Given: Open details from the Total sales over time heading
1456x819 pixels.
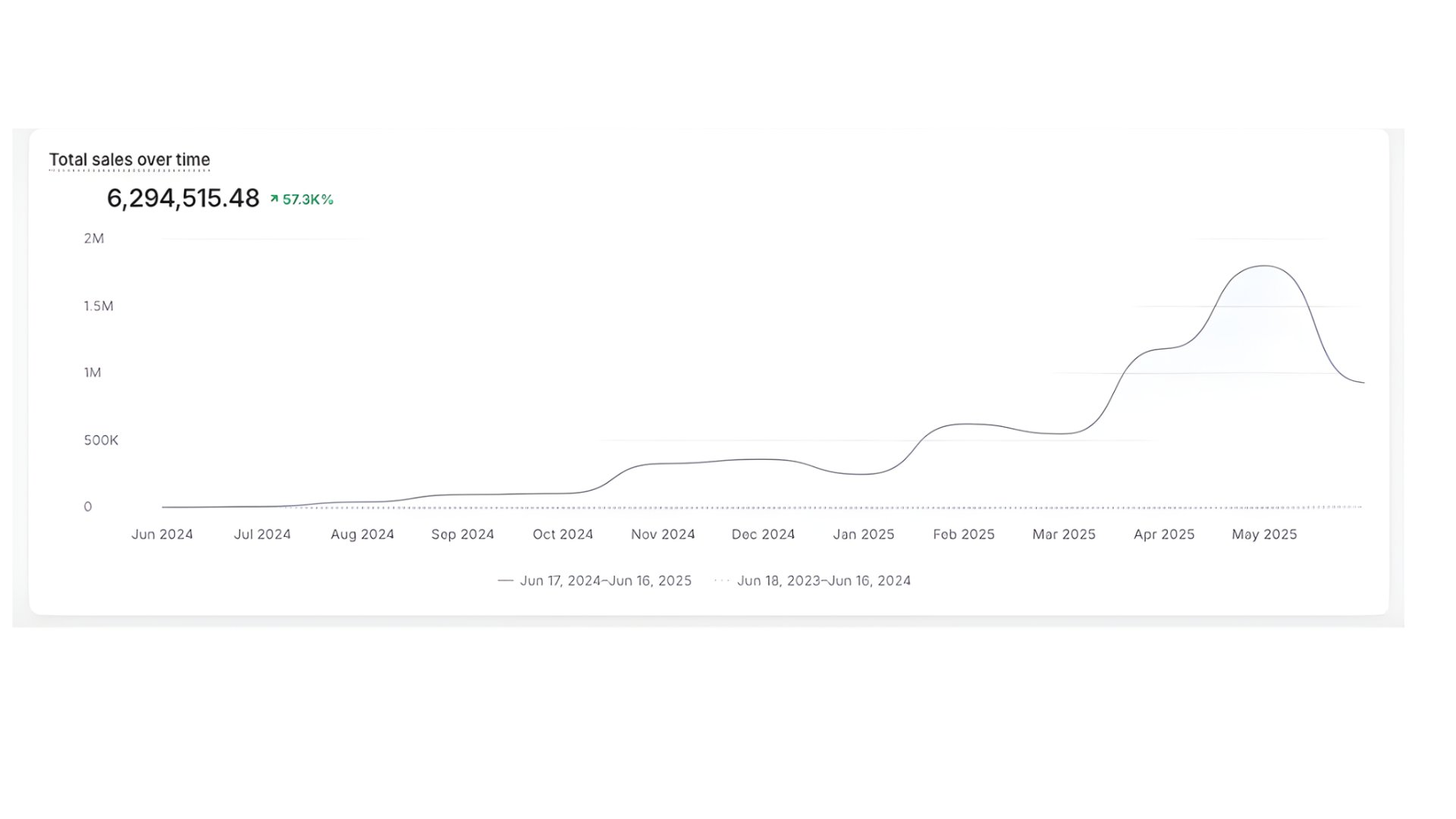Looking at the screenshot, I should [130, 160].
